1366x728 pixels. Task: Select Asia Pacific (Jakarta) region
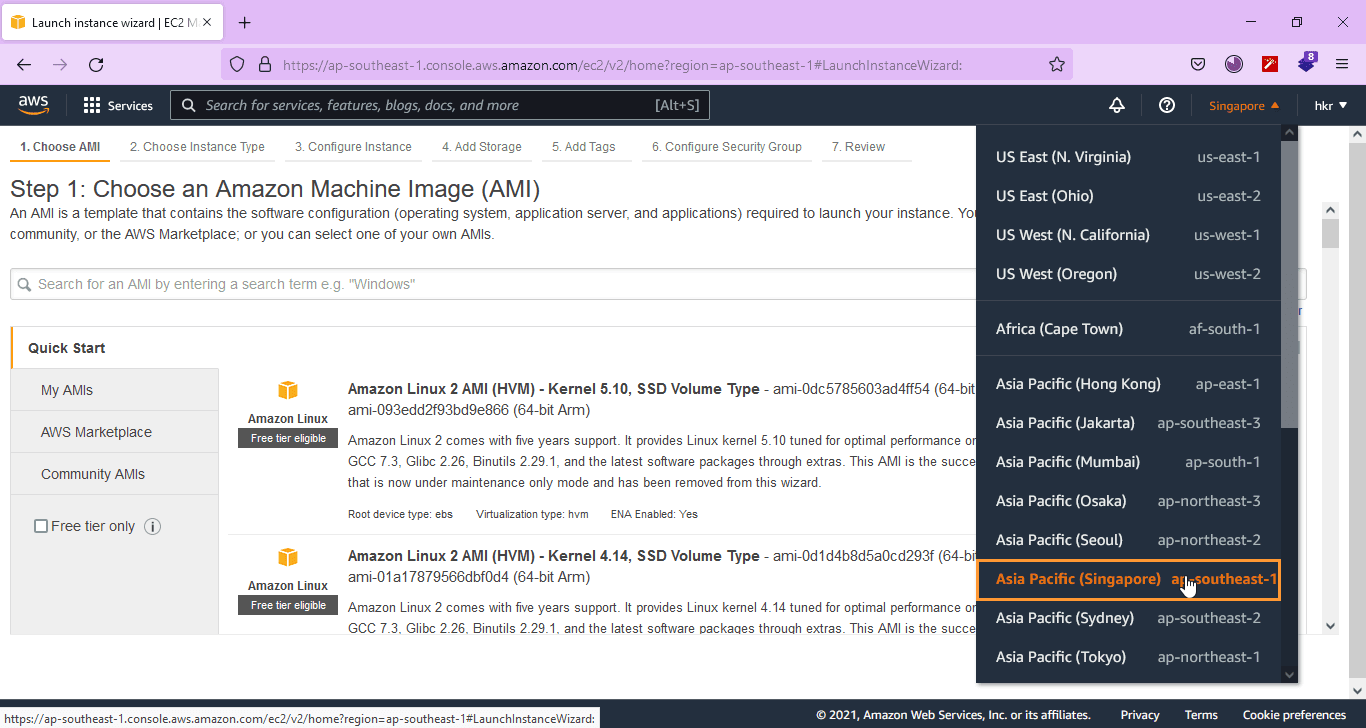point(1128,423)
